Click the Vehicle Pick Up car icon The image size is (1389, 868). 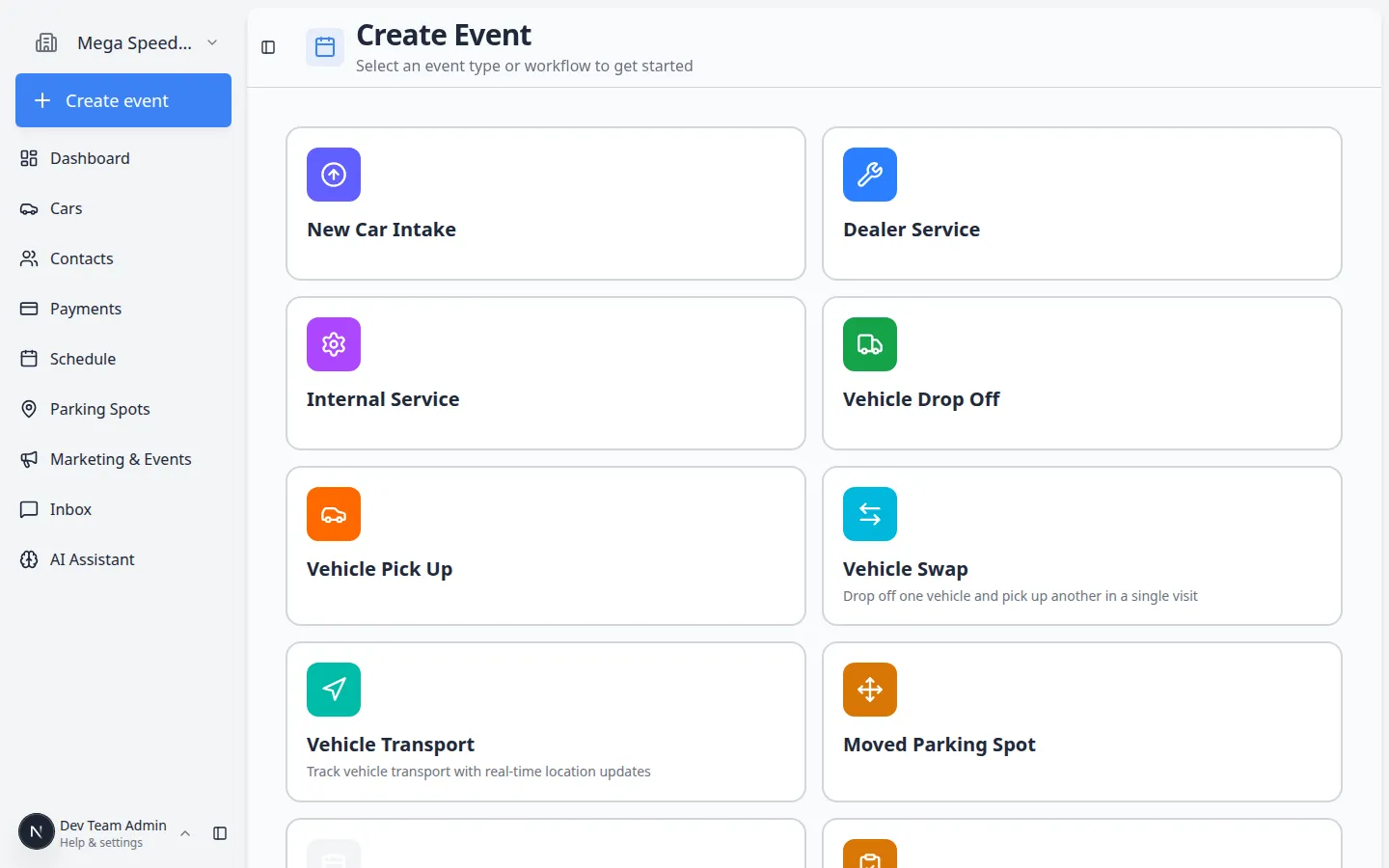click(334, 514)
